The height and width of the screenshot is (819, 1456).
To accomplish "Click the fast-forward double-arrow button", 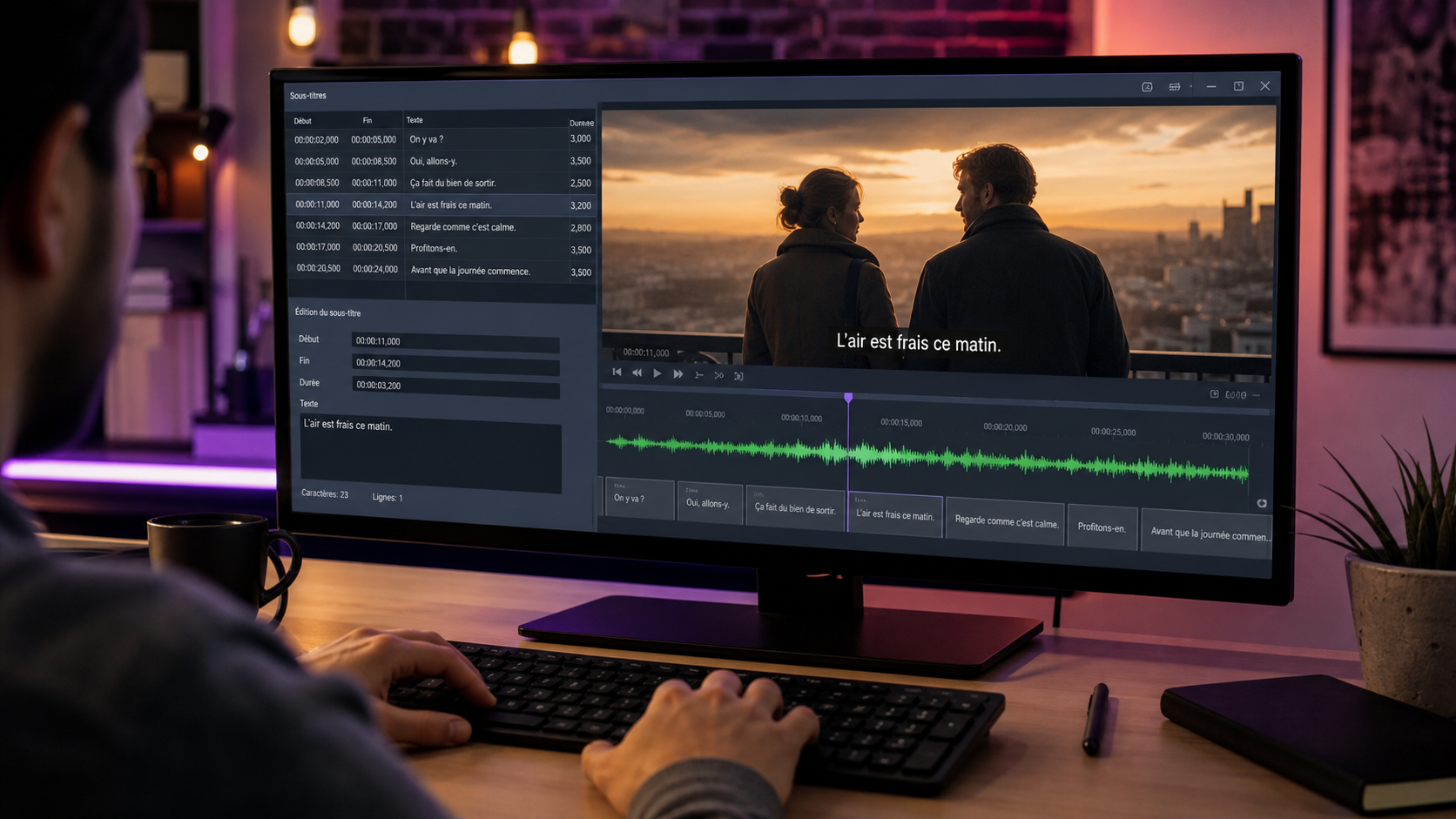I will pos(677,374).
